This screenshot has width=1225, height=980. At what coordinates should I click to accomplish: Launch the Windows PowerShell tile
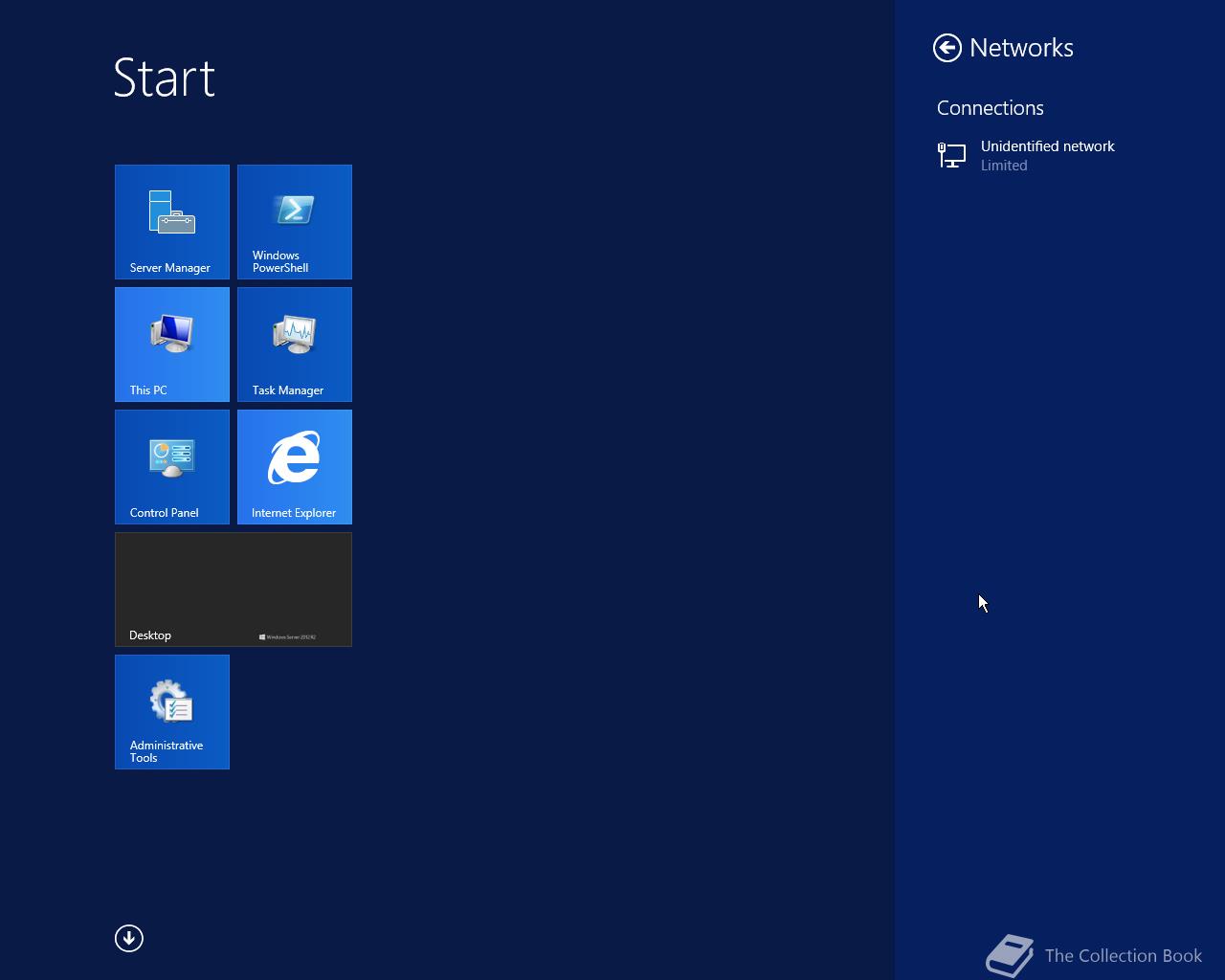pos(295,222)
